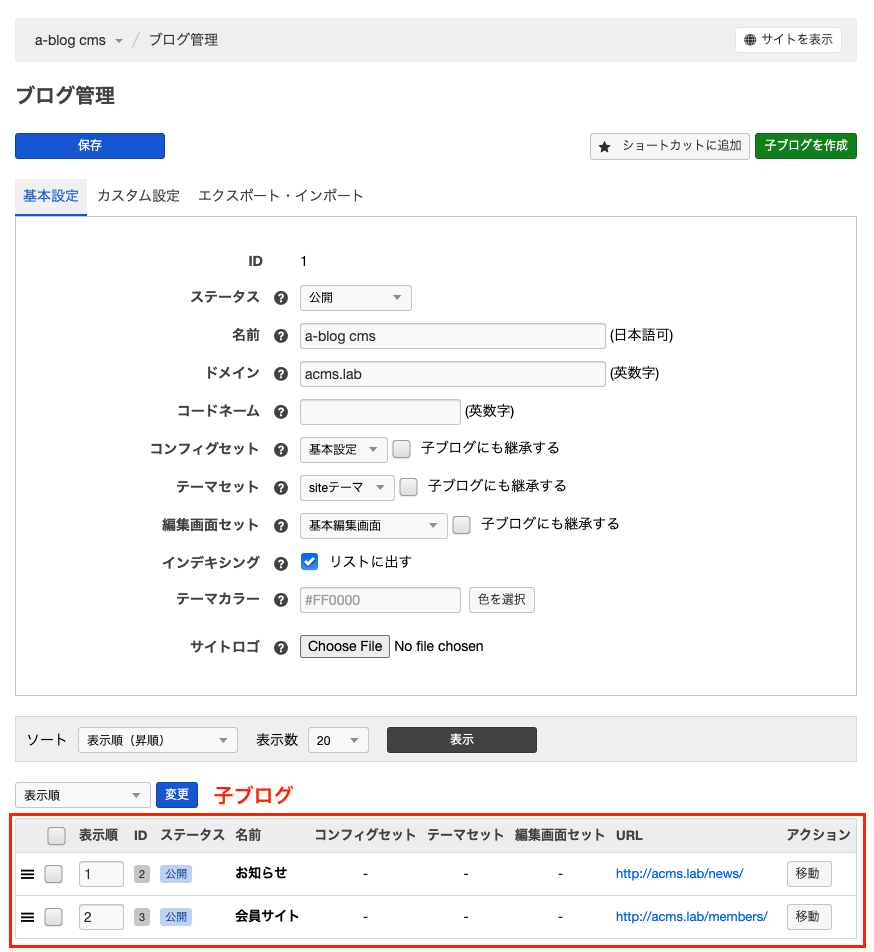874x952 pixels.
Task: Uncheck the リストに出す indexing checkbox
Action: [x=310, y=562]
